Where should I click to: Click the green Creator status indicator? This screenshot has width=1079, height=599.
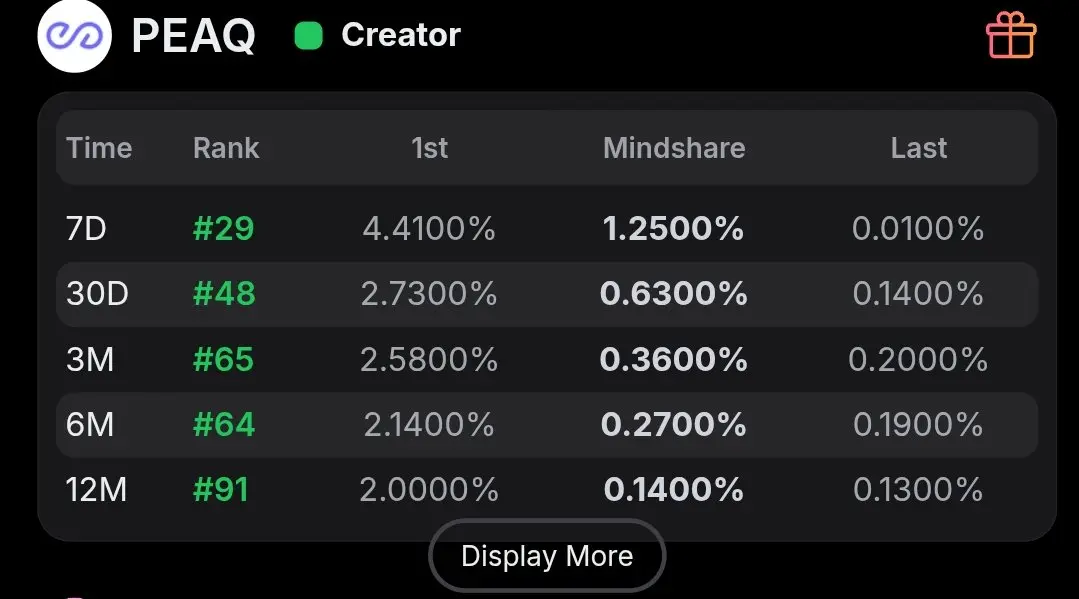[308, 36]
